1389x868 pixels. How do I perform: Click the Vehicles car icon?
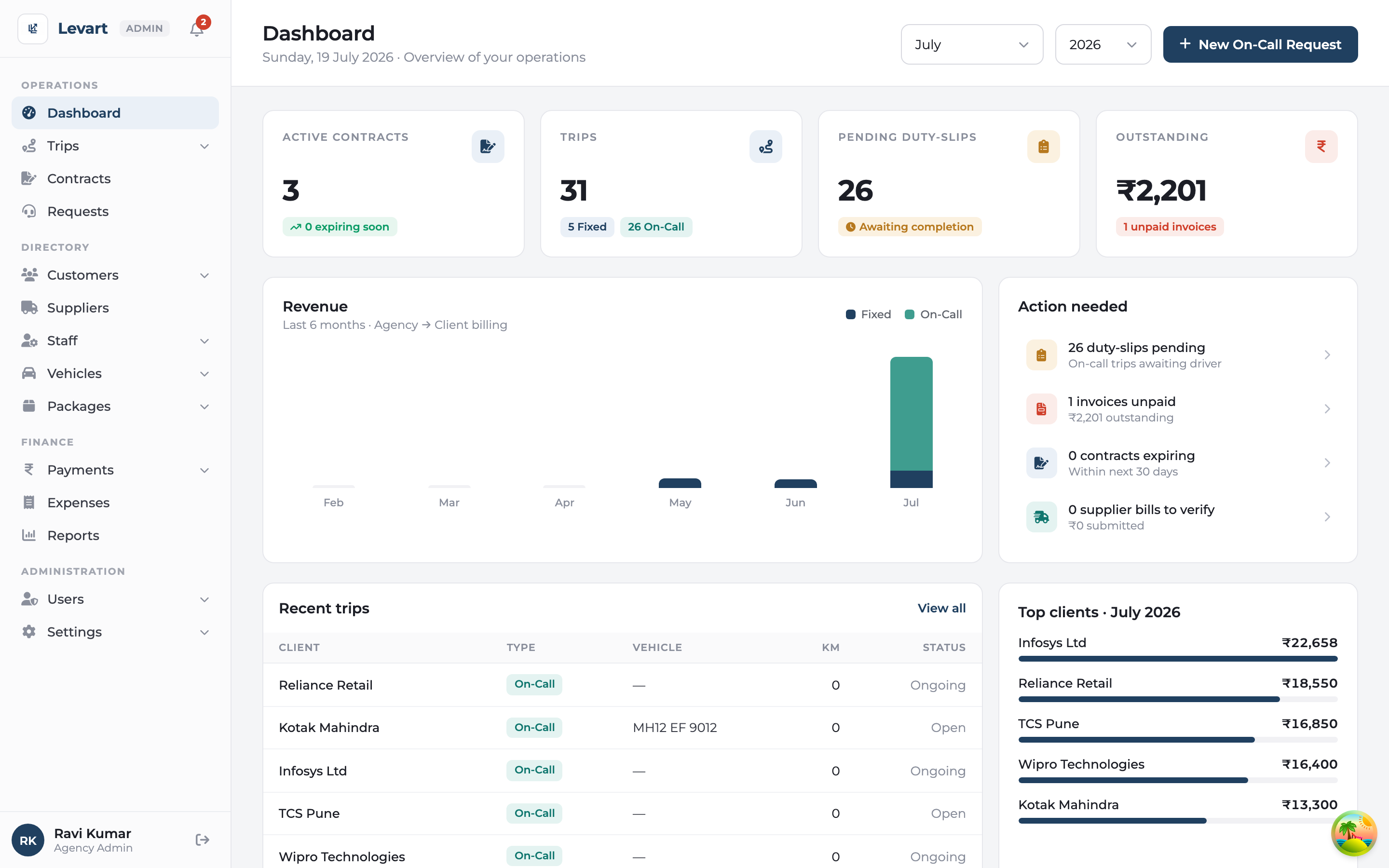pos(29,373)
